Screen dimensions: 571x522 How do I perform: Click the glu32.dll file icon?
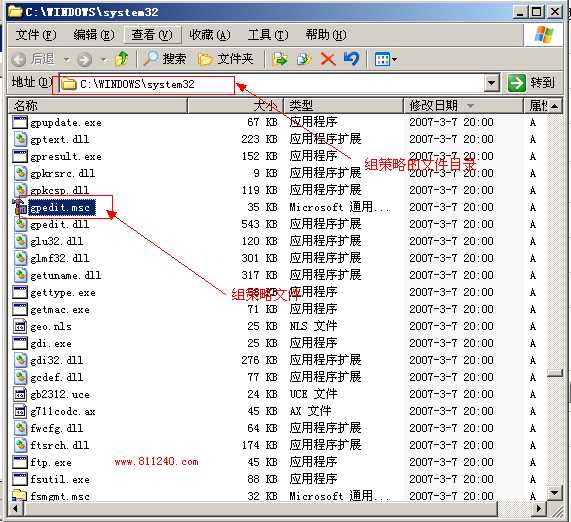[x=20, y=241]
